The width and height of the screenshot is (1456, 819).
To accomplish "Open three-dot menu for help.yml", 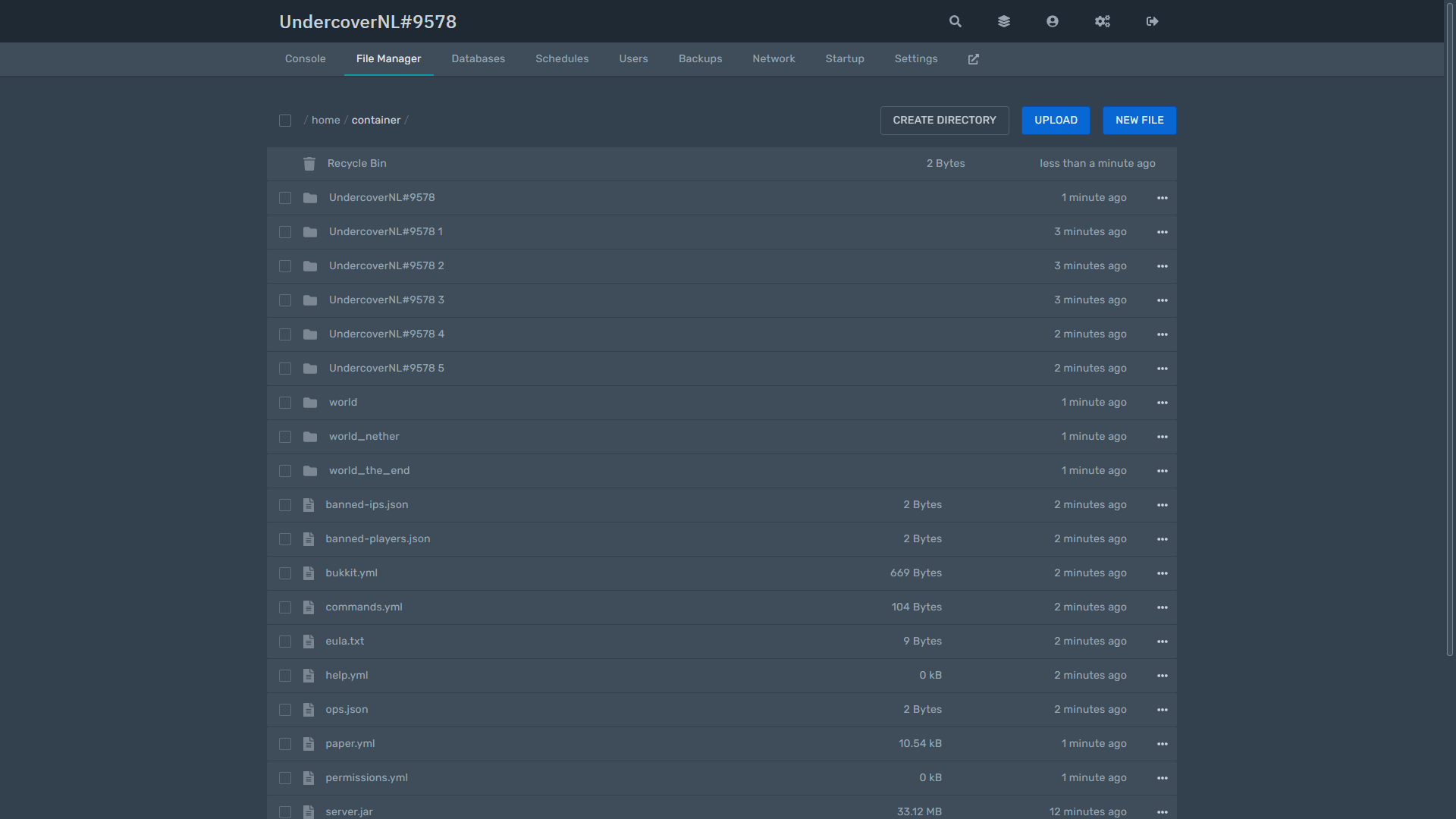I will [x=1163, y=676].
